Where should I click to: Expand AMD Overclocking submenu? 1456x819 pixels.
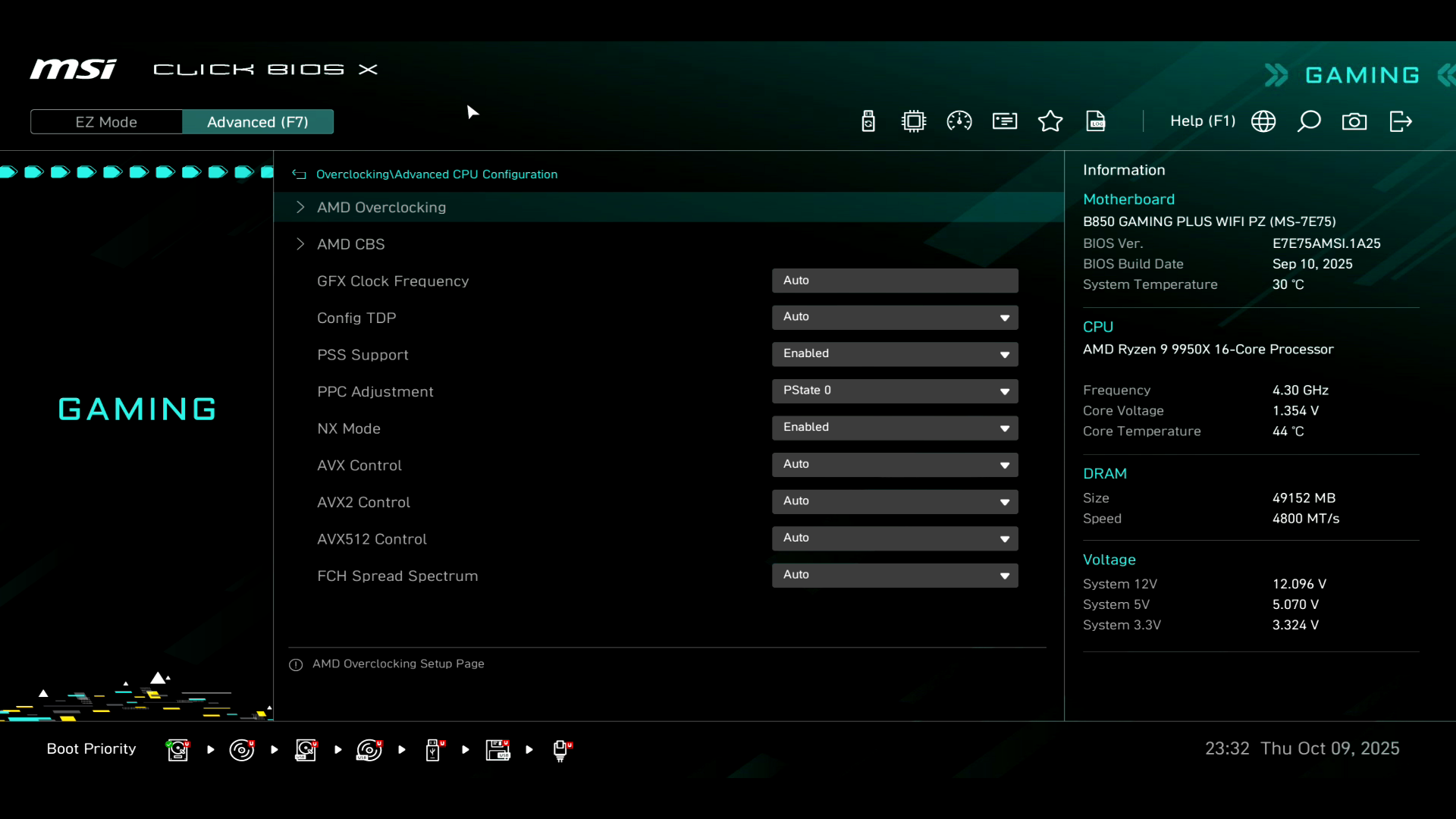(381, 207)
